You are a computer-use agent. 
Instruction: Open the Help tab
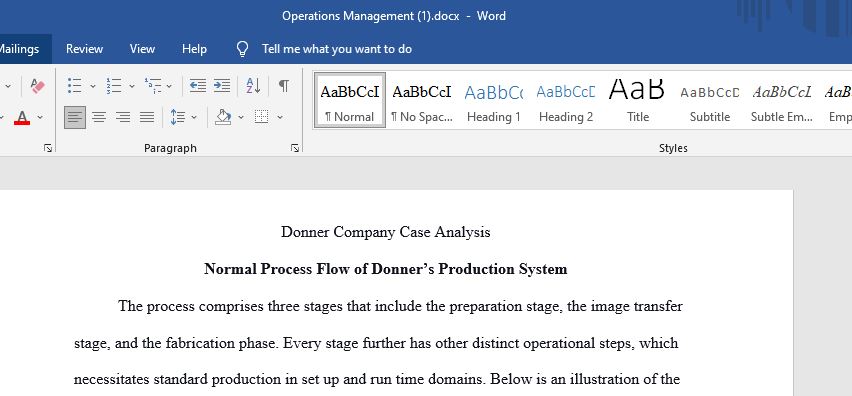pos(194,49)
